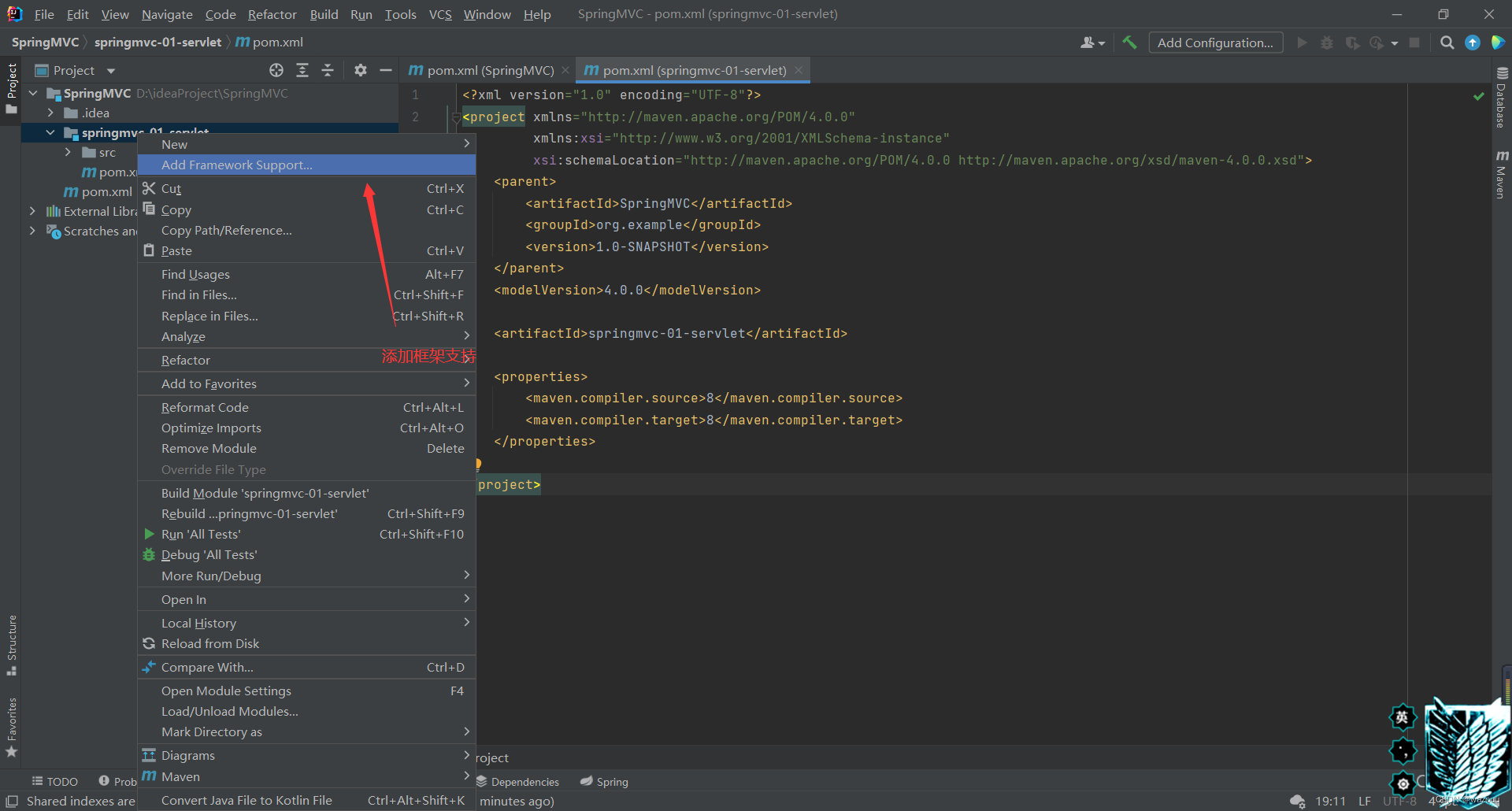Click springmvc-01-servlet breadcrumb
Image resolution: width=1512 pixels, height=811 pixels.
click(157, 43)
